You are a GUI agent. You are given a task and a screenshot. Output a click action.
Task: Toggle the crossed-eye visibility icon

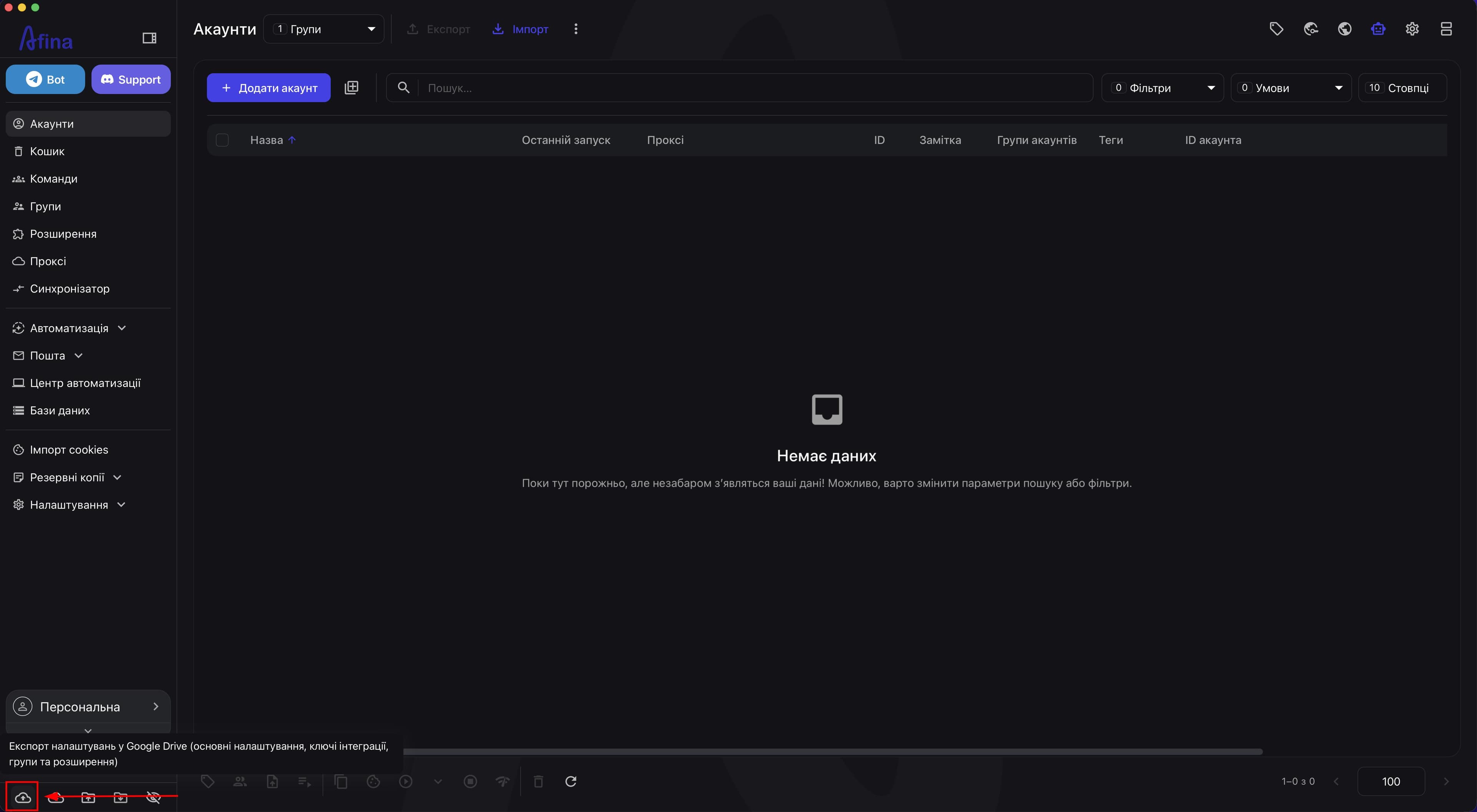click(153, 797)
